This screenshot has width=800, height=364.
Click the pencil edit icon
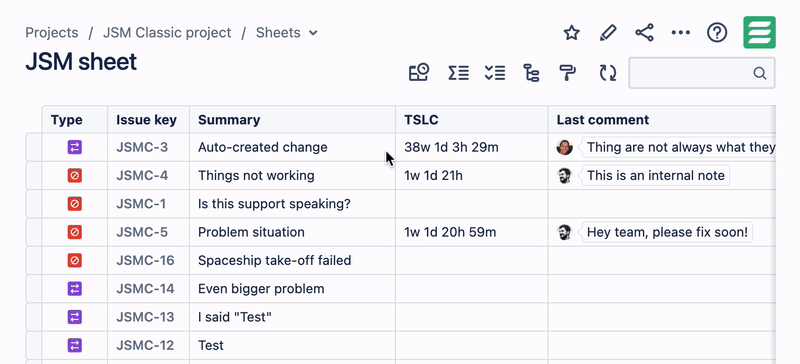608,33
